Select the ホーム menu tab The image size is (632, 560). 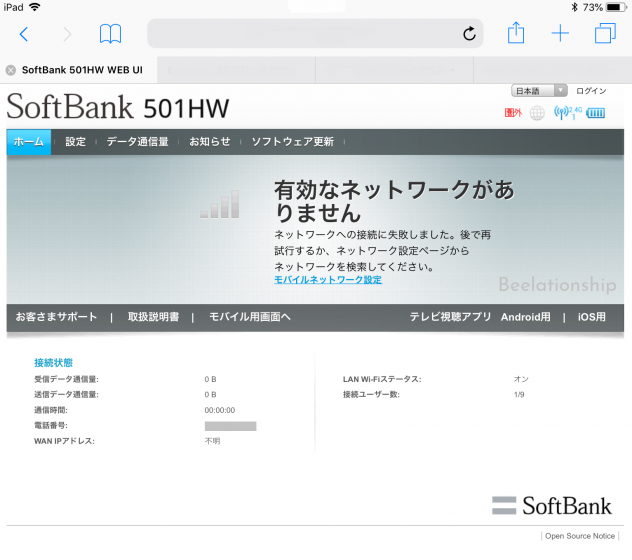coord(29,142)
